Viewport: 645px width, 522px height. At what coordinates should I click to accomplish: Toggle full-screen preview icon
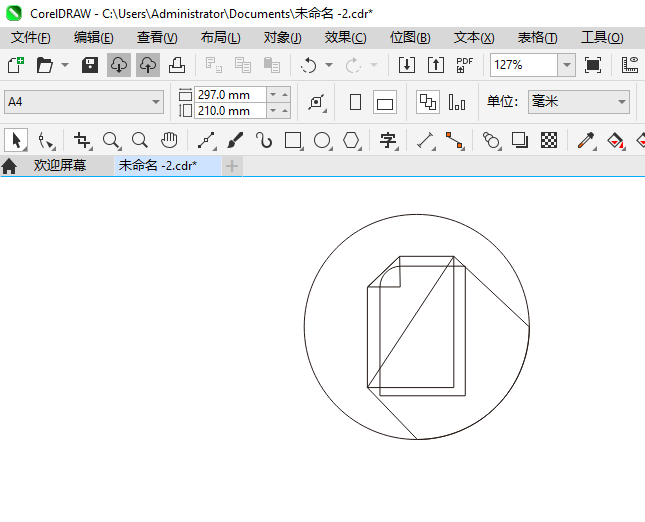(x=593, y=65)
